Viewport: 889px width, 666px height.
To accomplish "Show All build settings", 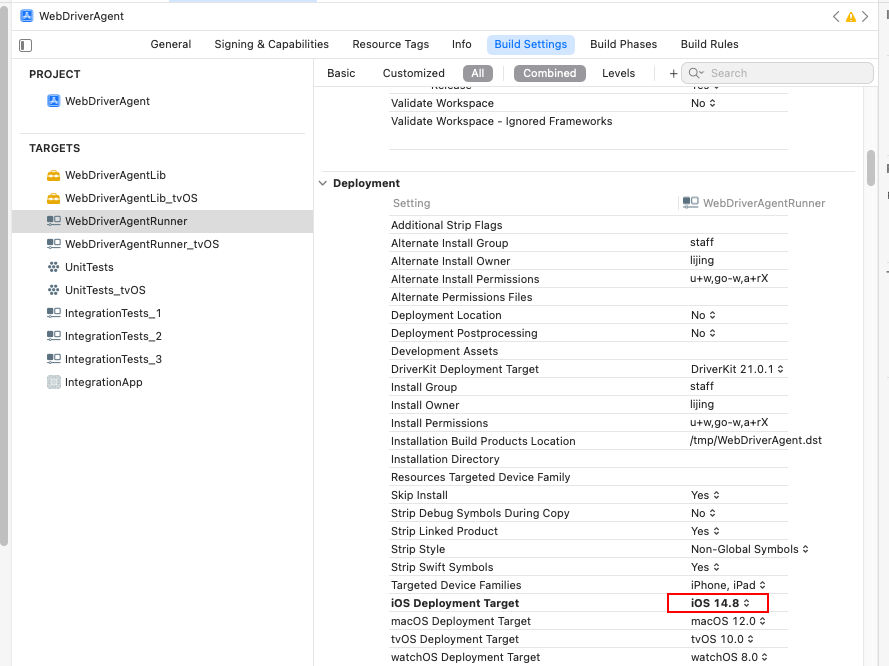I will click(x=478, y=73).
